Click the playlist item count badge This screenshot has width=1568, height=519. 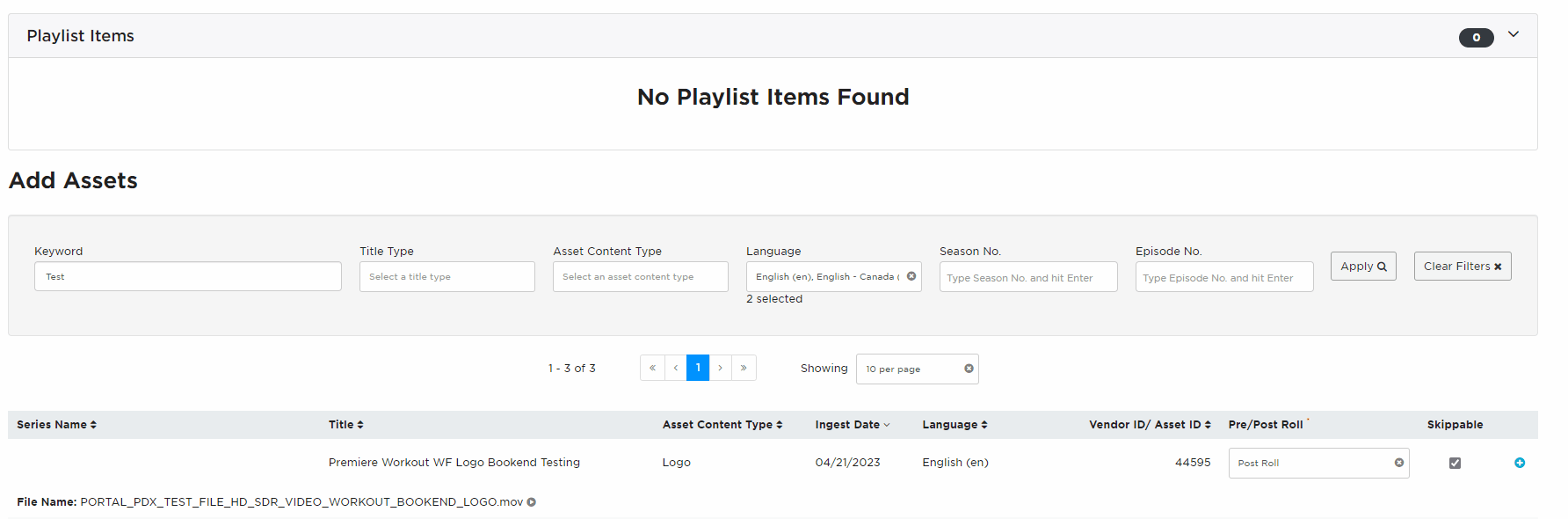[x=1477, y=37]
